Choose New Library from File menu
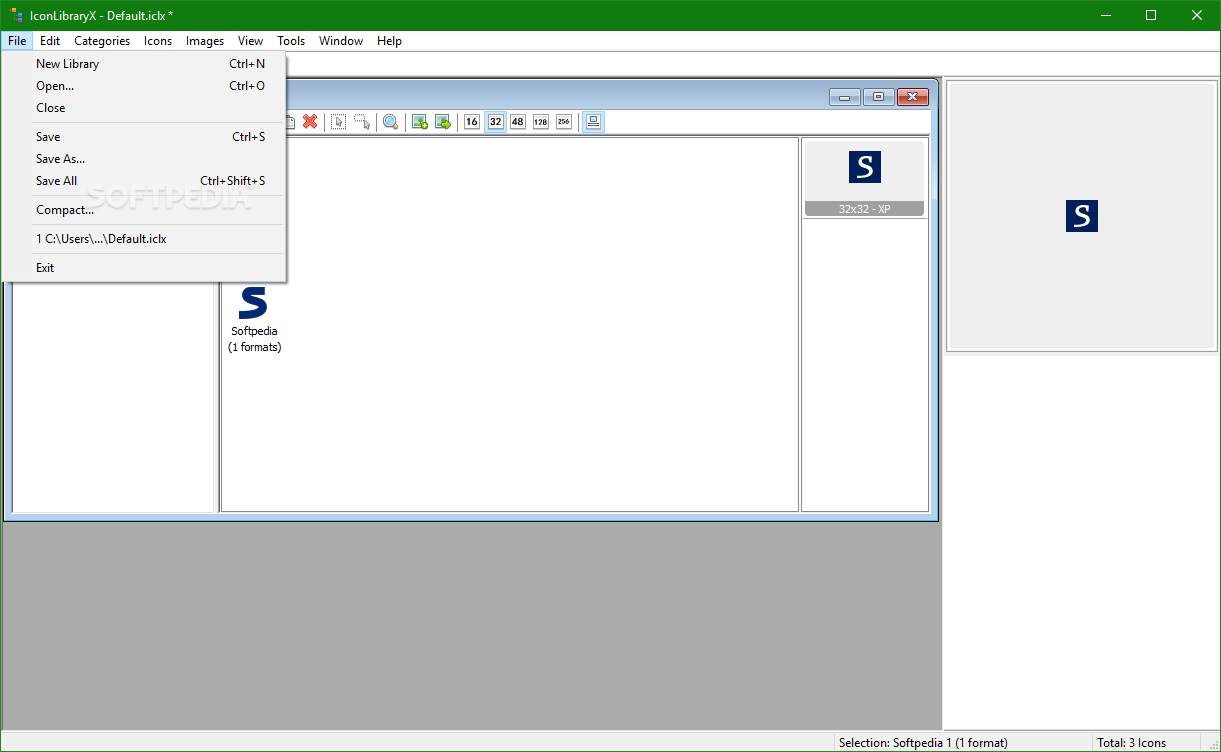The height and width of the screenshot is (752, 1221). (x=145, y=64)
